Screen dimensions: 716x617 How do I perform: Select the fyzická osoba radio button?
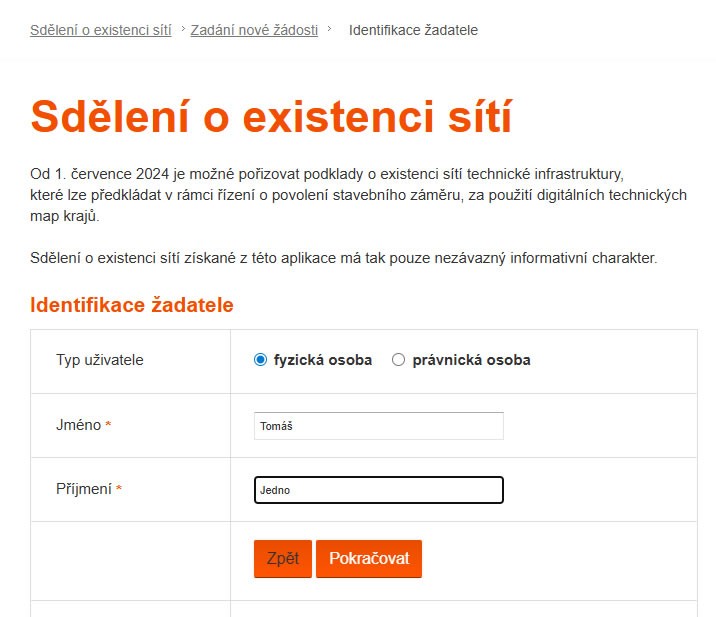pos(261,360)
